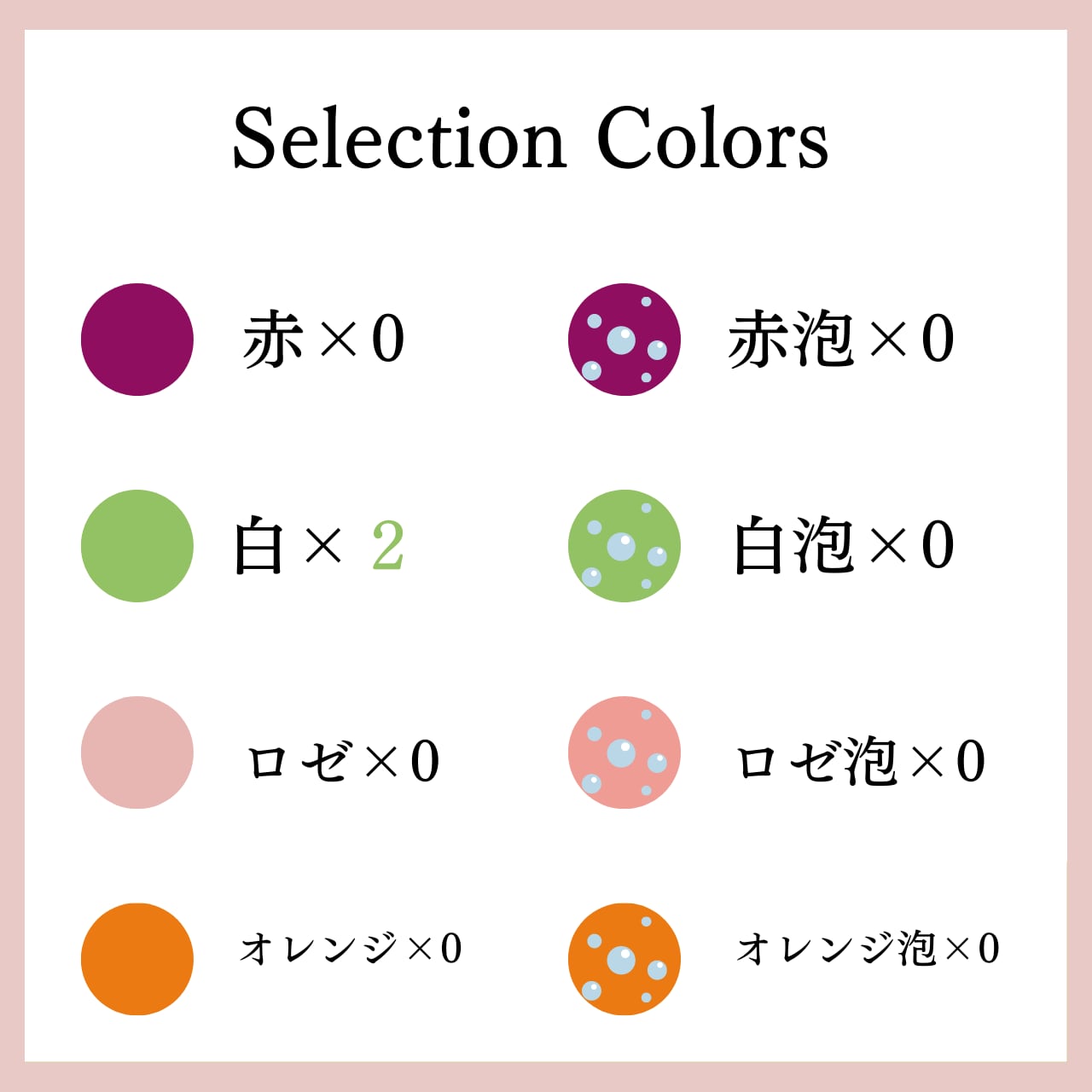Screen dimensions: 1092x1092
Task: Click the solid red wine circle
Action: (137, 340)
